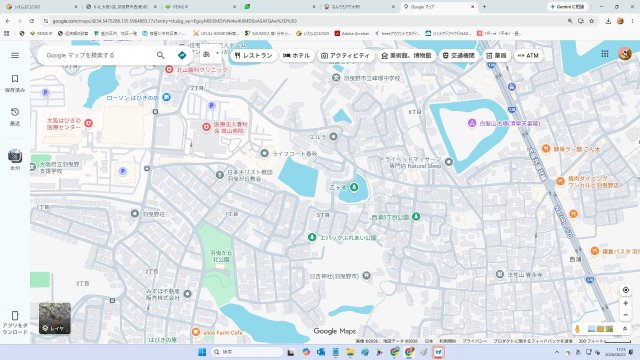Click the search magnifier icon in Maps
The image size is (640, 360).
pyautogui.click(x=160, y=55)
